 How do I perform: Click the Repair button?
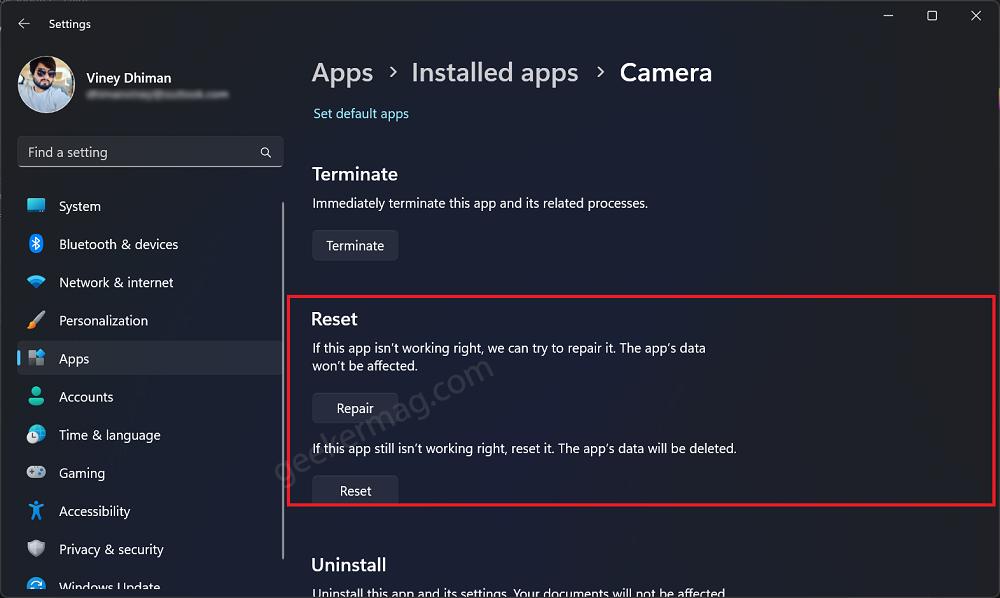click(x=355, y=408)
